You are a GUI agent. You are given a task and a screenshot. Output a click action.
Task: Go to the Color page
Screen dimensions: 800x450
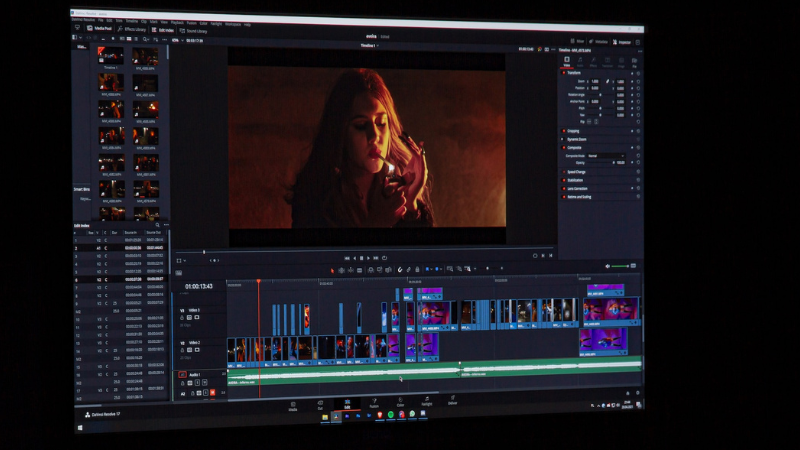pos(401,402)
